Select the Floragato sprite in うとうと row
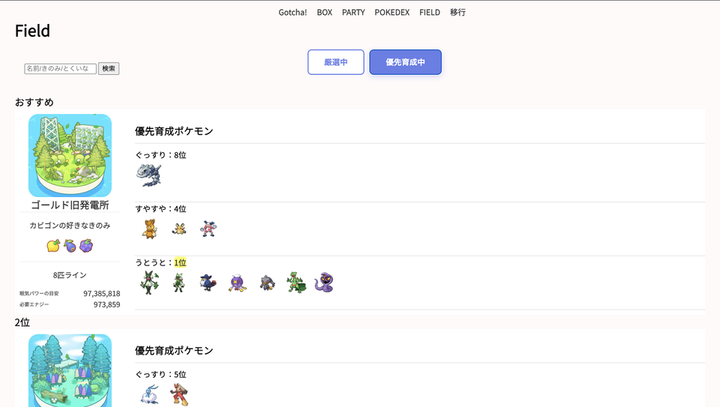Image resolution: width=720 pixels, height=407 pixels. [x=179, y=283]
